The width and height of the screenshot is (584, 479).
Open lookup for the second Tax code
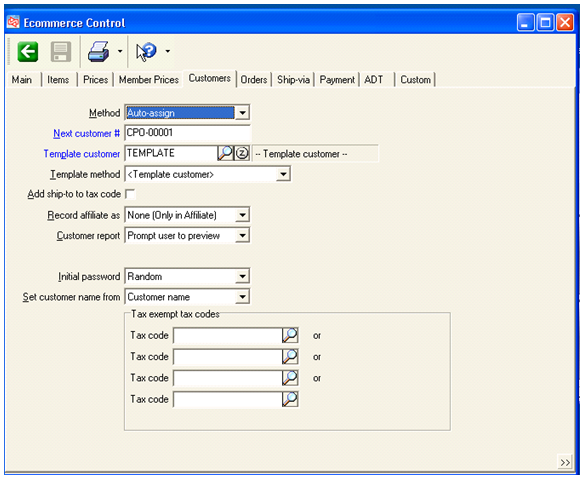click(x=290, y=356)
